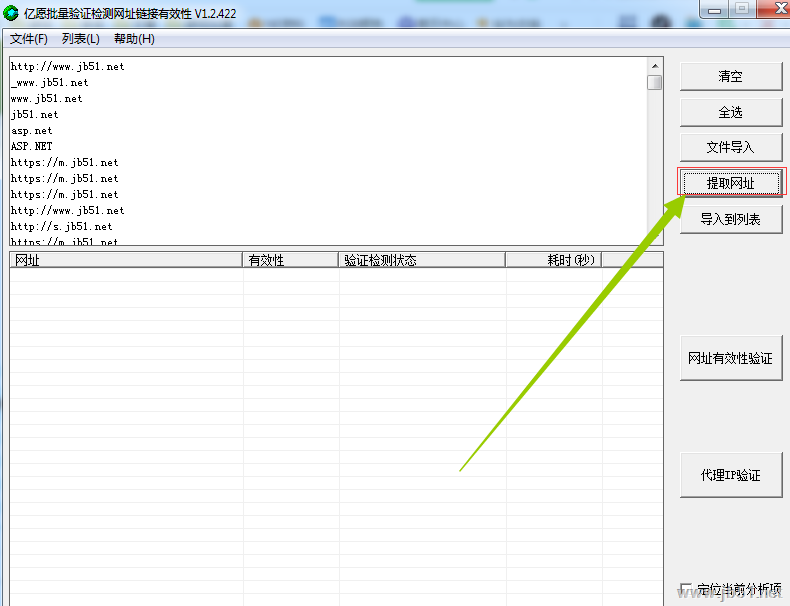Close the application window
The image size is (790, 606).
pyautogui.click(x=769, y=9)
